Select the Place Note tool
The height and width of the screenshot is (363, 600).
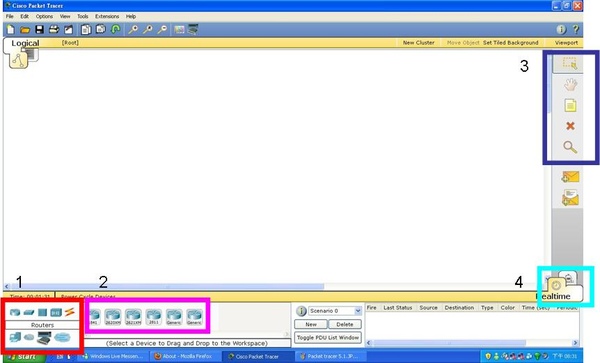point(570,105)
